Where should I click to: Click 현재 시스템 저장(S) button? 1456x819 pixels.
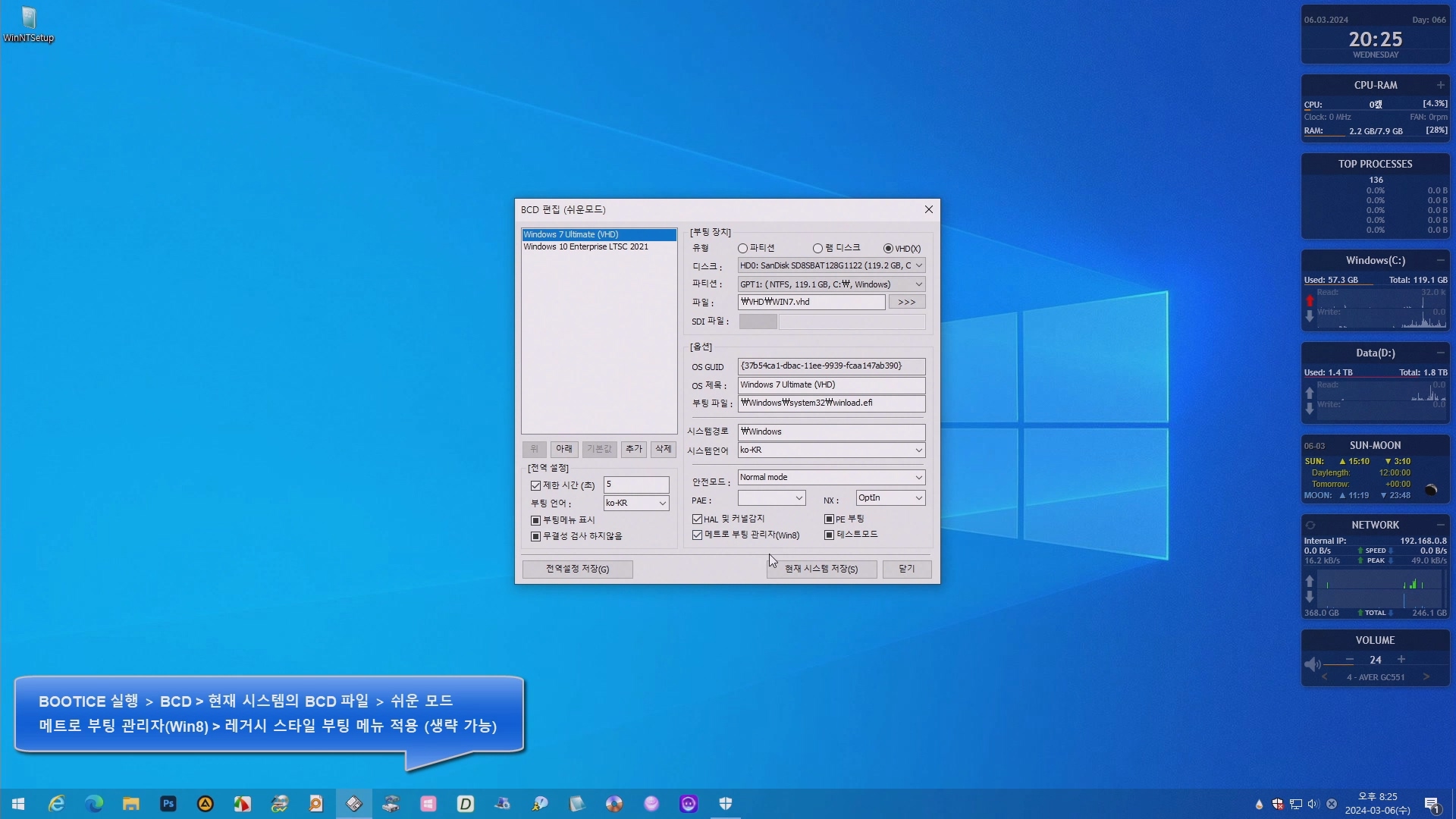821,570
